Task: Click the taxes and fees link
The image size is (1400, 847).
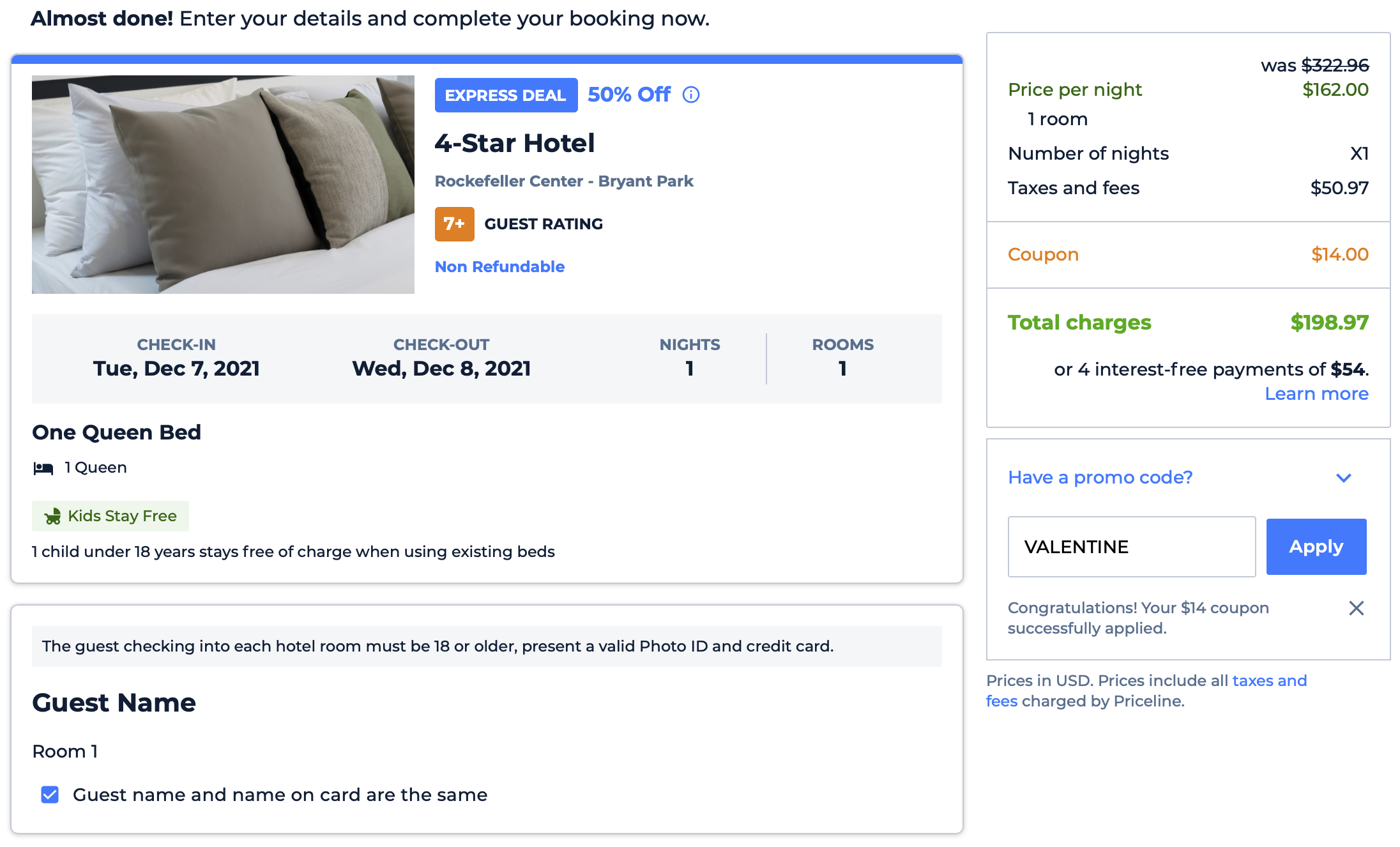Action: (1268, 680)
